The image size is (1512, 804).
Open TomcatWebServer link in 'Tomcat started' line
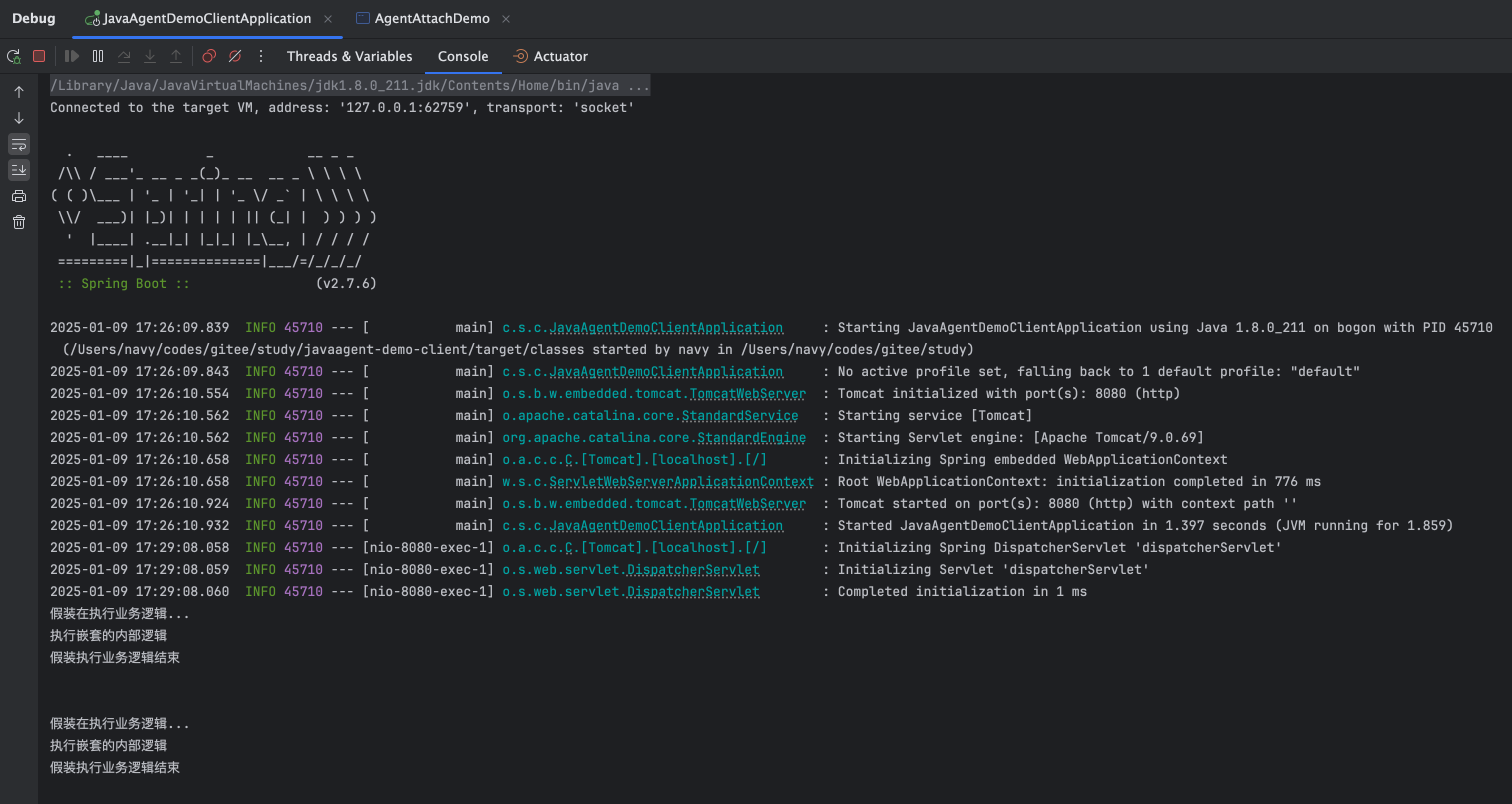coord(747,503)
